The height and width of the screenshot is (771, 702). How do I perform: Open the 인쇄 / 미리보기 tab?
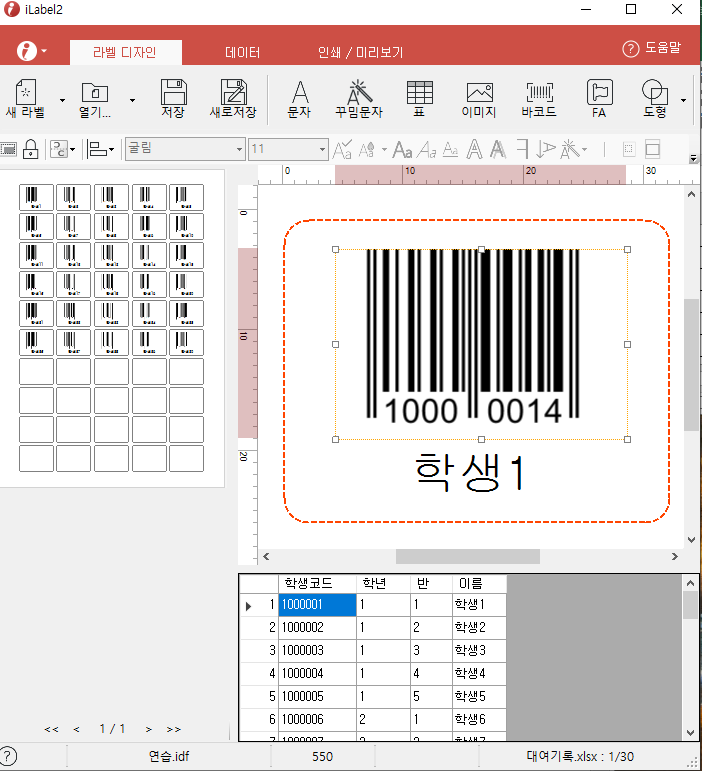[360, 52]
